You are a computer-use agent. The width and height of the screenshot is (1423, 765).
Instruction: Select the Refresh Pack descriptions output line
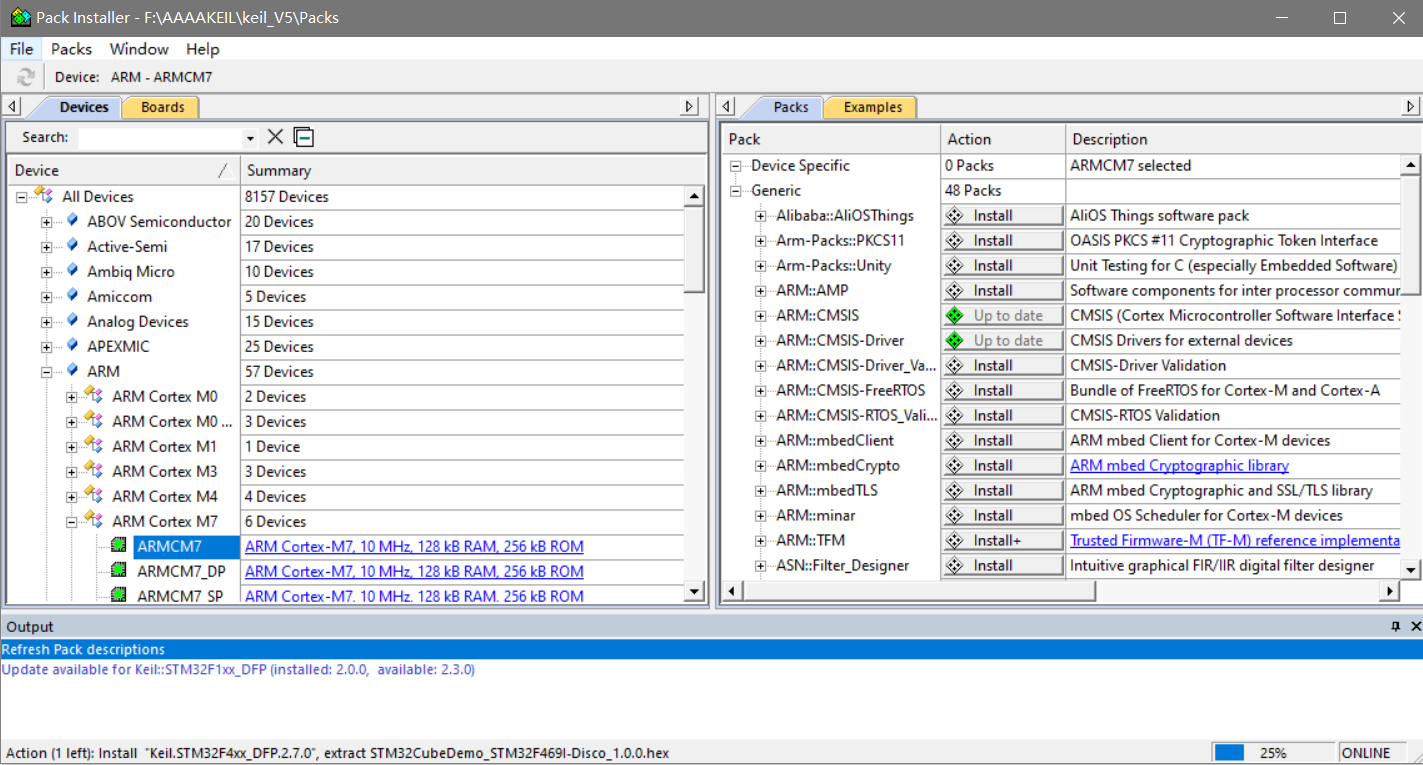(x=711, y=649)
